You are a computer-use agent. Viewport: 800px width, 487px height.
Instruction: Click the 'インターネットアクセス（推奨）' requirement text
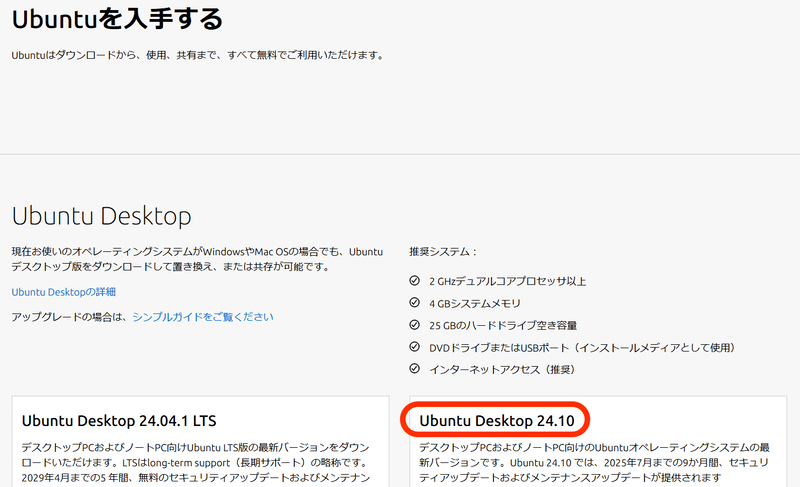tap(504, 370)
